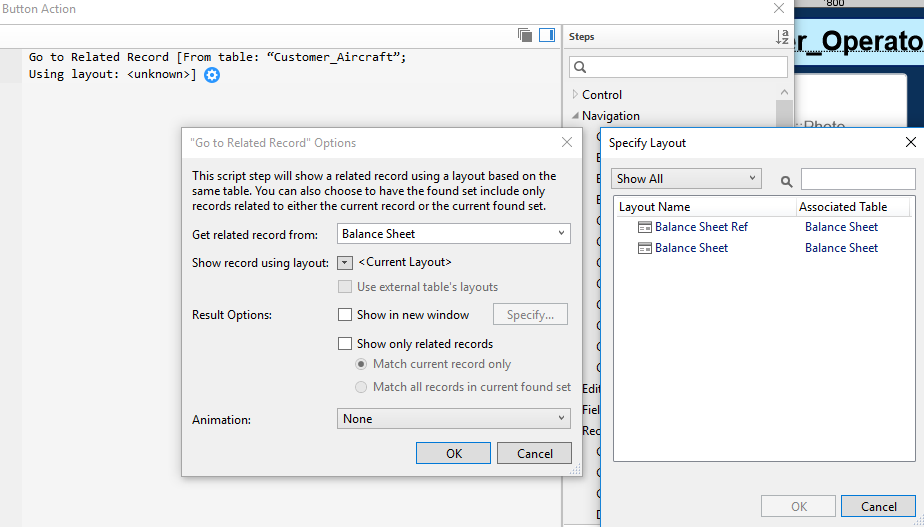Open the Get related record from dropdown

(453, 234)
